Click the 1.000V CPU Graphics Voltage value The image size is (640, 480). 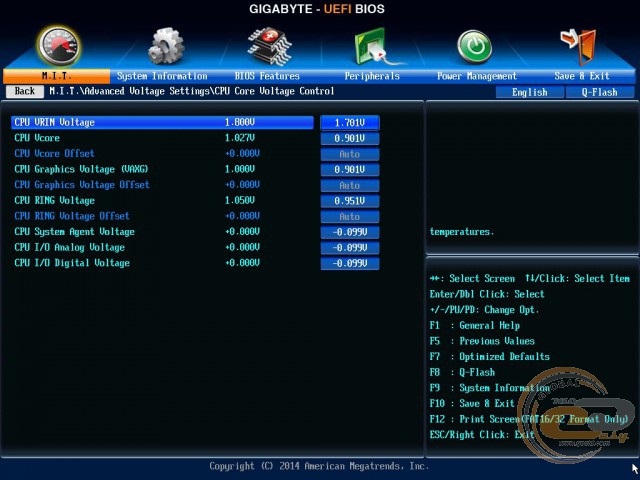click(240, 169)
